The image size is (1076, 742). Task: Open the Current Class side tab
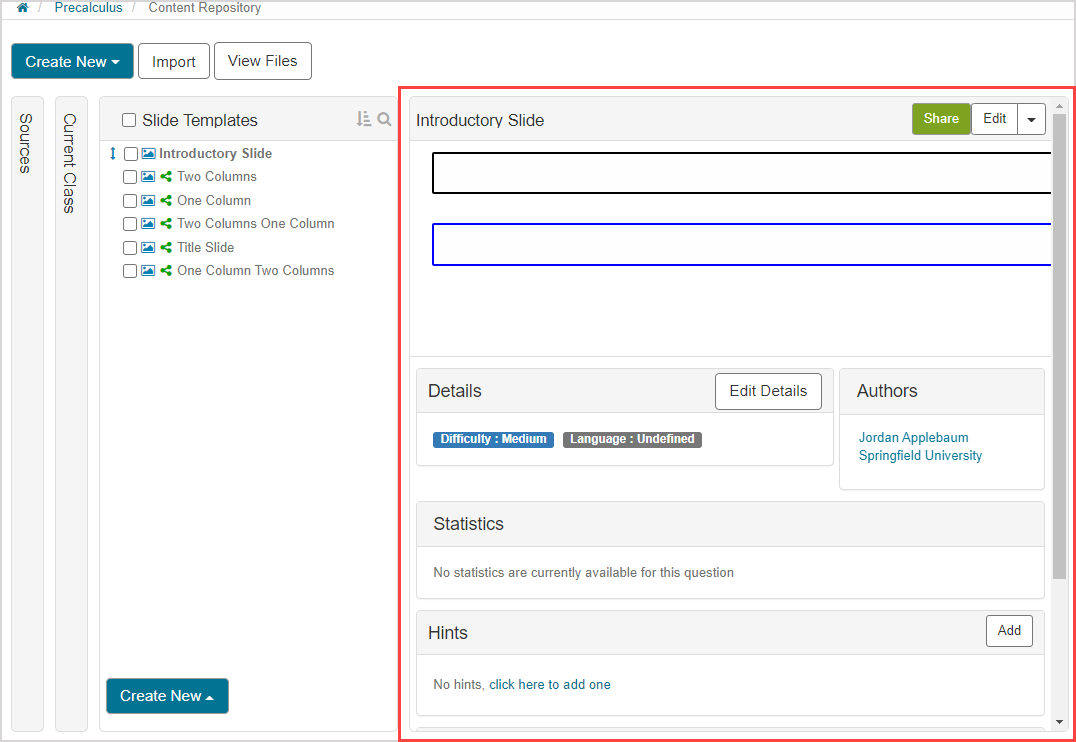pyautogui.click(x=70, y=163)
